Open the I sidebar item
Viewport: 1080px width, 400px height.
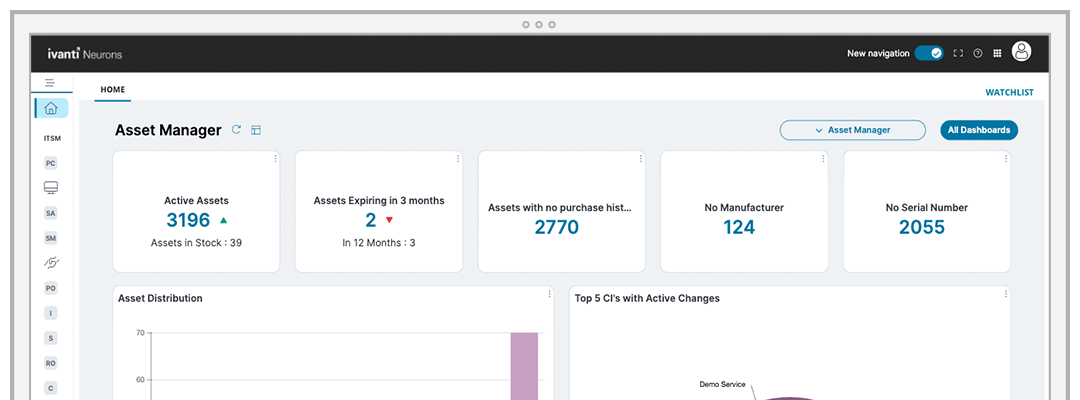(50, 313)
